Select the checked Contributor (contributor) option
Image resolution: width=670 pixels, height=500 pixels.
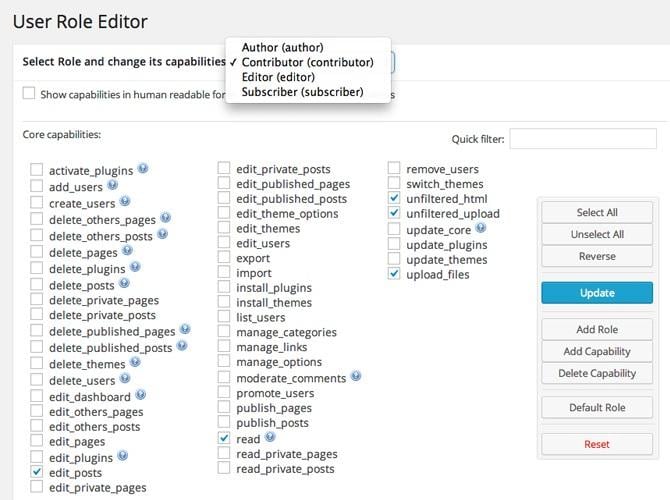click(x=307, y=62)
